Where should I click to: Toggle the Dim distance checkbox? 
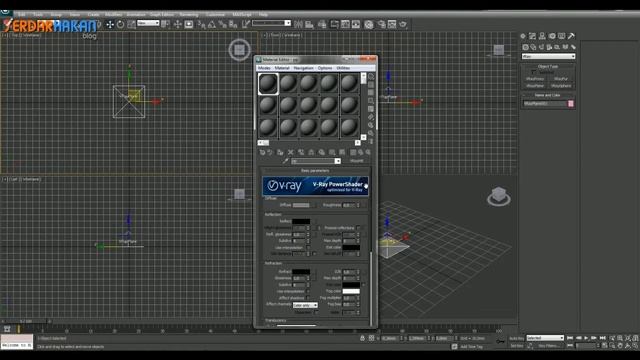pos(314,253)
